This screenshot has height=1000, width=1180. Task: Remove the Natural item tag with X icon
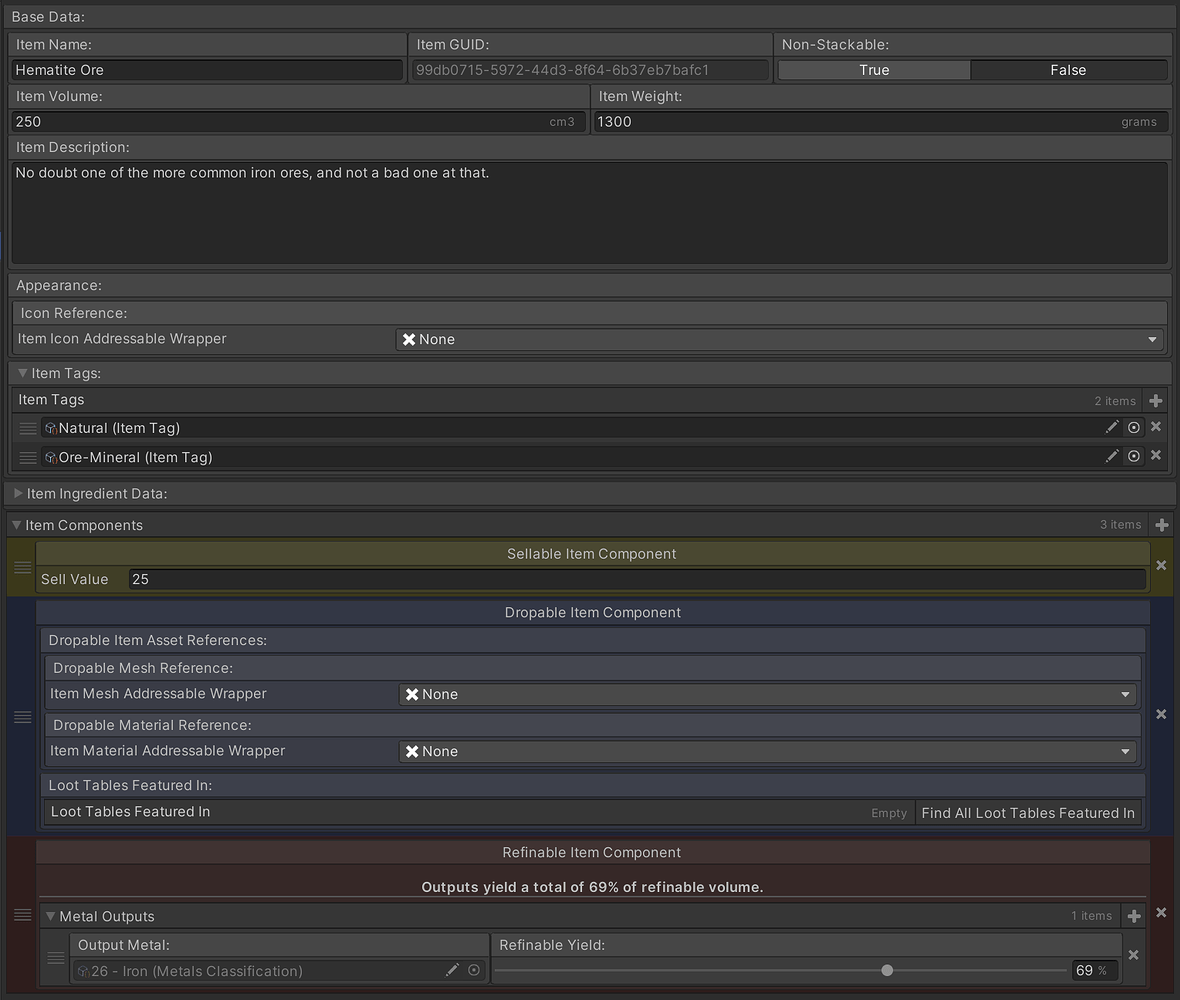click(1156, 427)
